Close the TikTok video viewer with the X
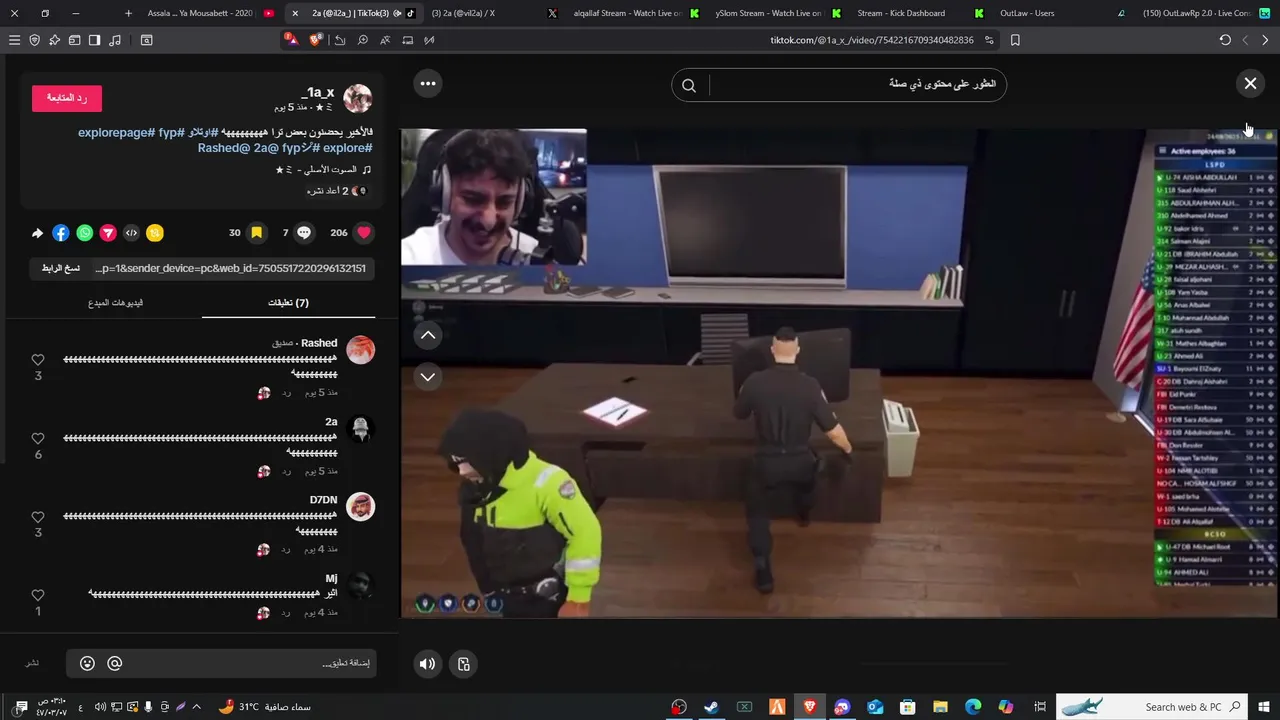Viewport: 1280px width, 720px height. [1250, 84]
